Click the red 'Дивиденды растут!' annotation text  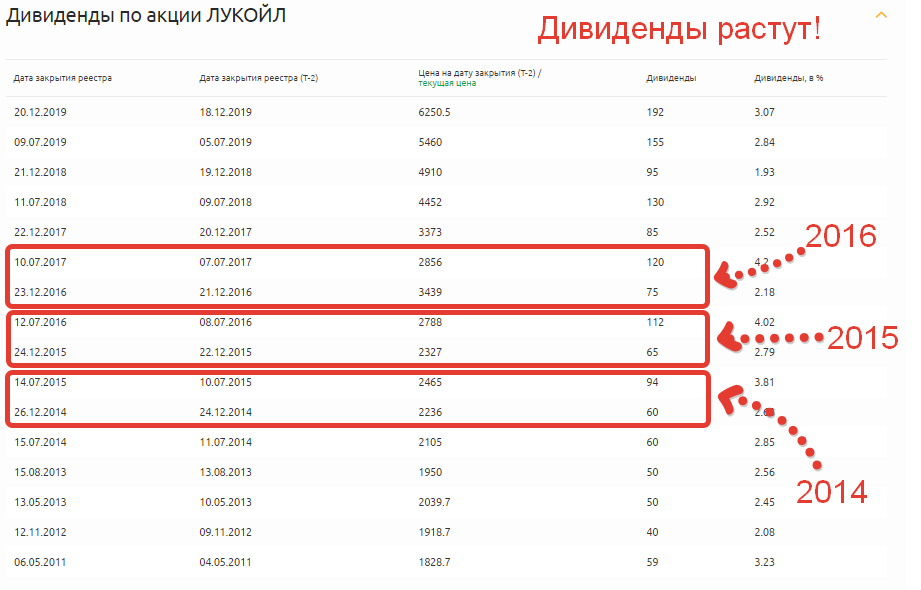679,29
